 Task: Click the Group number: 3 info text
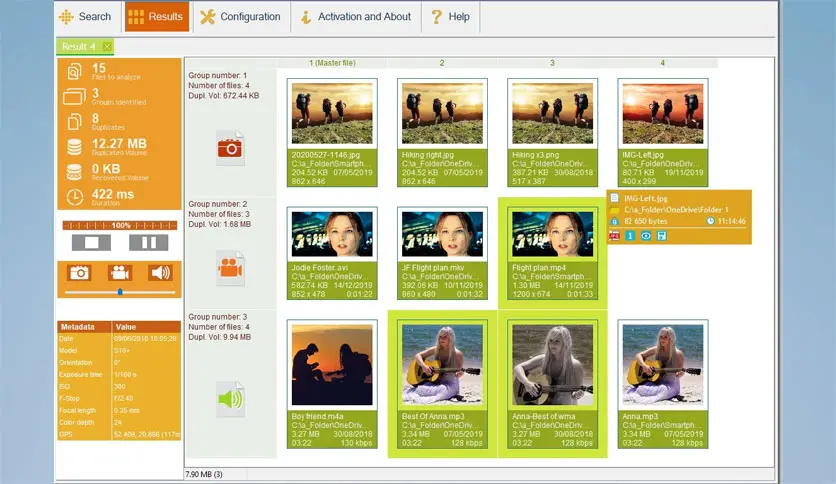coord(218,317)
